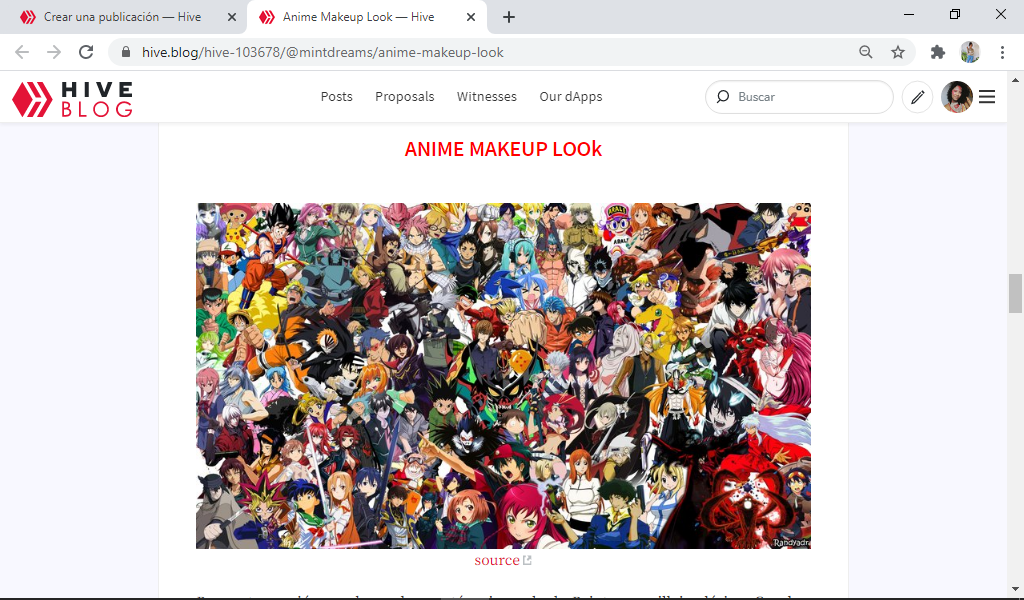Click the anime characters collage image

[x=504, y=375]
